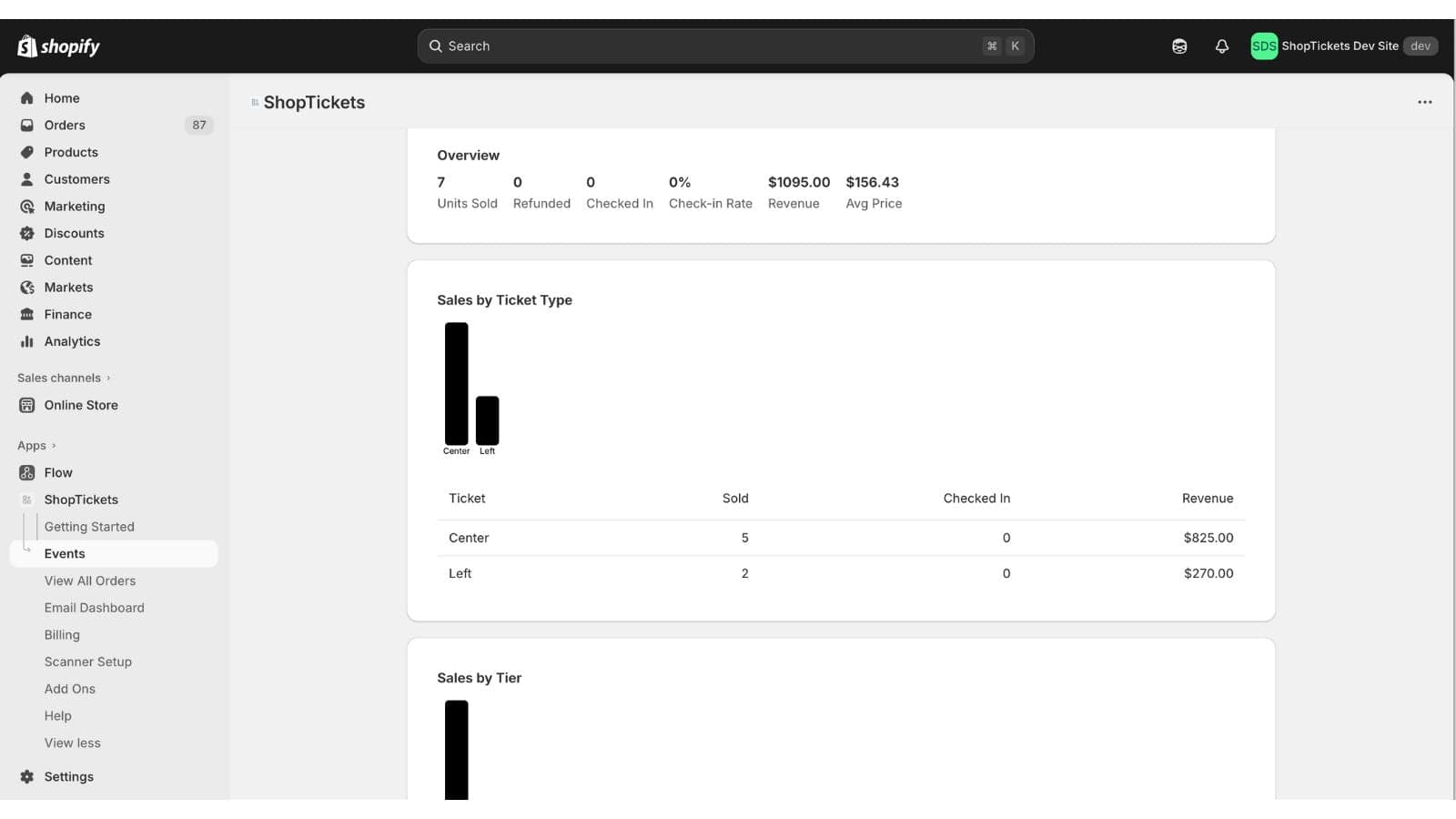
Task: Click the Center bar in chart
Action: 457,384
